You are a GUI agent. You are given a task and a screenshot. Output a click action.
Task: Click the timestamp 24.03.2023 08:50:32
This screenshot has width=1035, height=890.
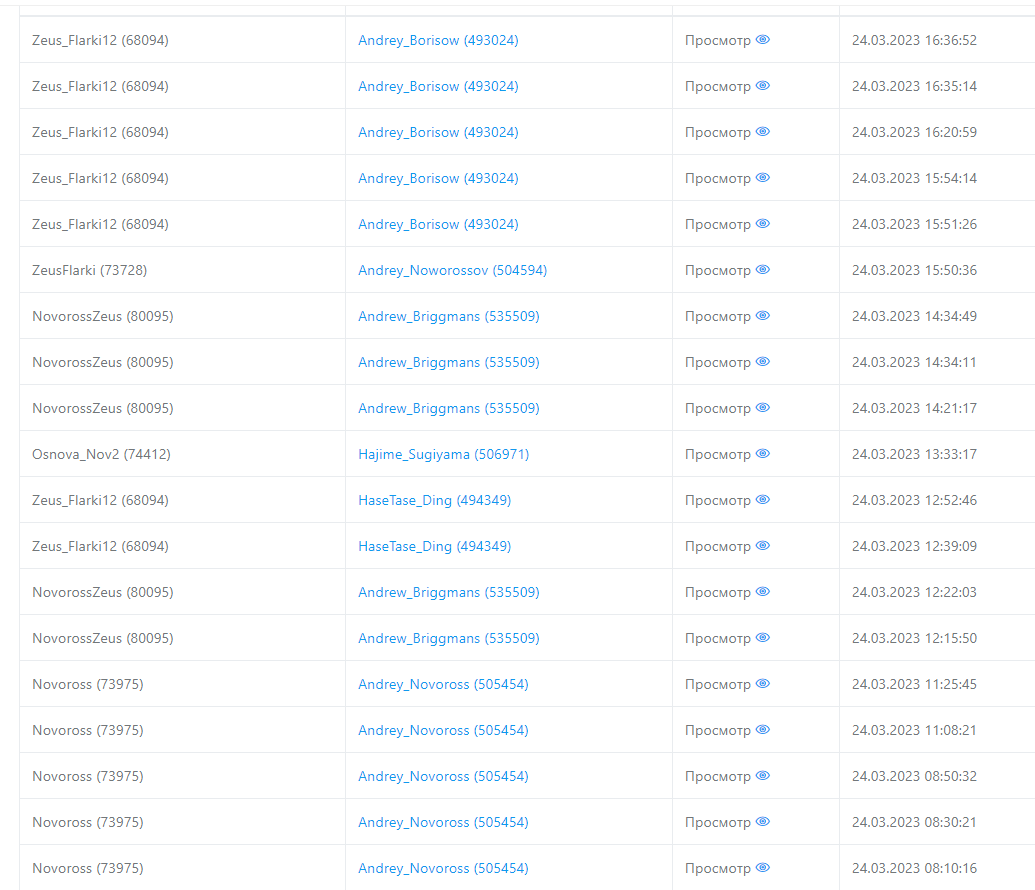click(914, 776)
